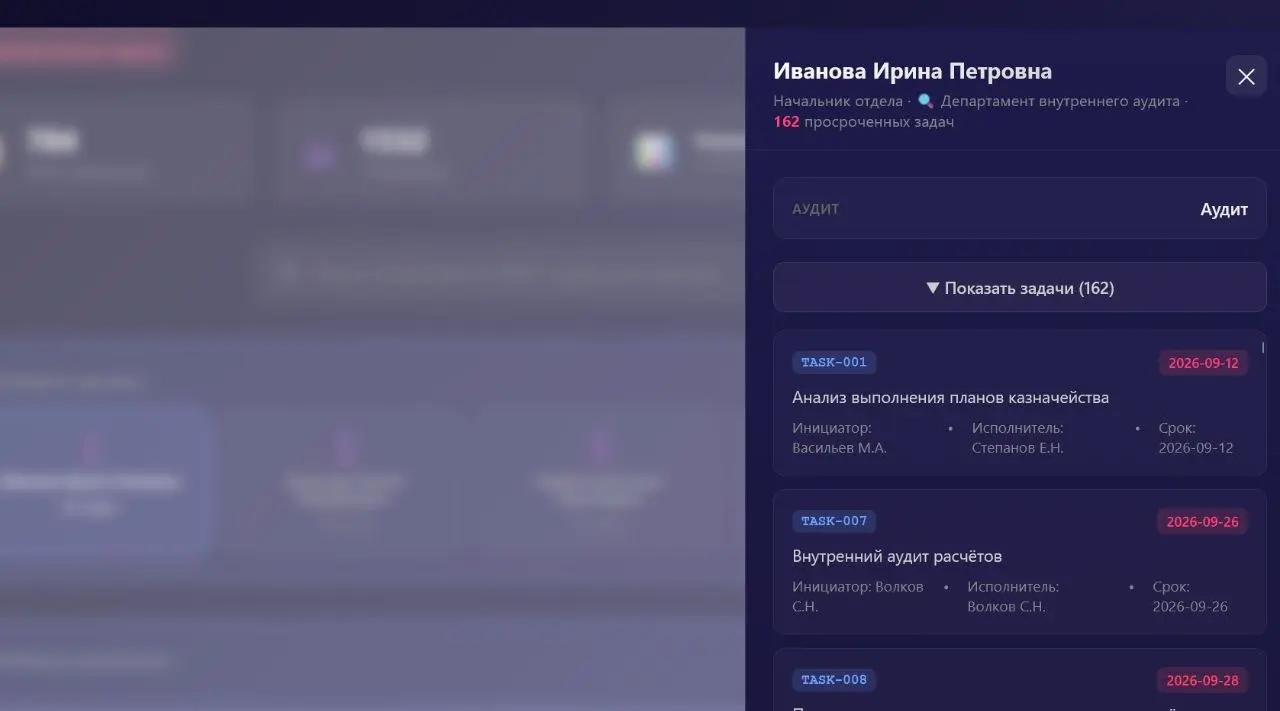This screenshot has width=1280, height=711.
Task: Select the heading Иванова Ирина Петровна
Action: (x=912, y=71)
